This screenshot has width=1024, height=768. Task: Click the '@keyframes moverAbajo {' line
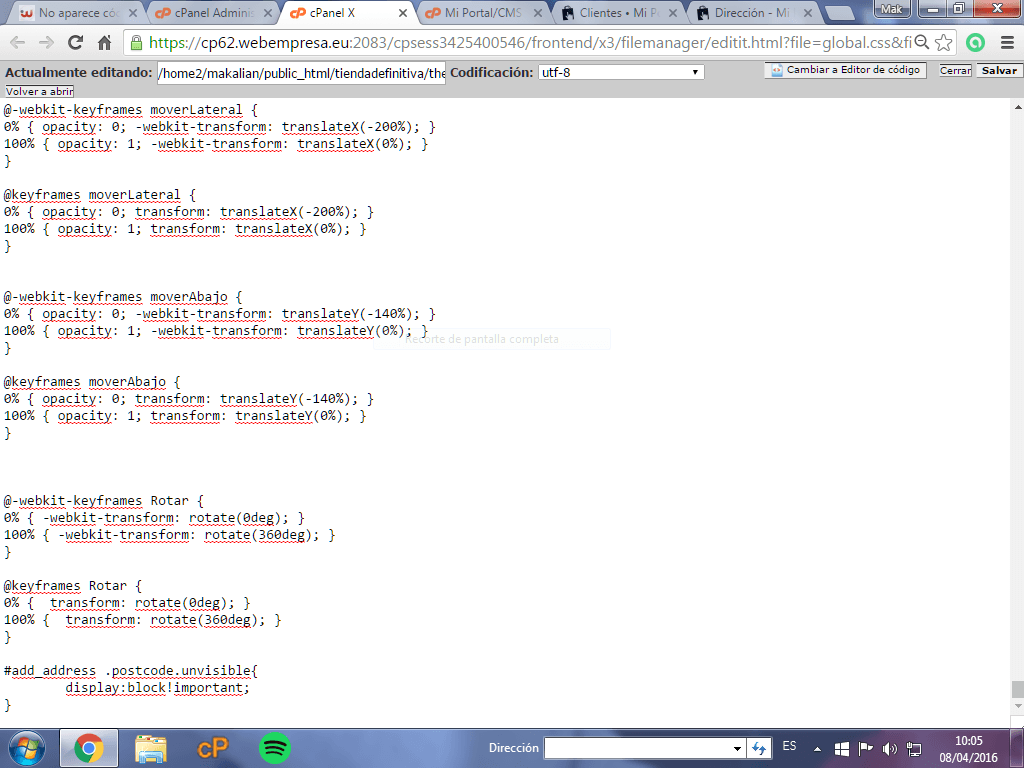92,381
